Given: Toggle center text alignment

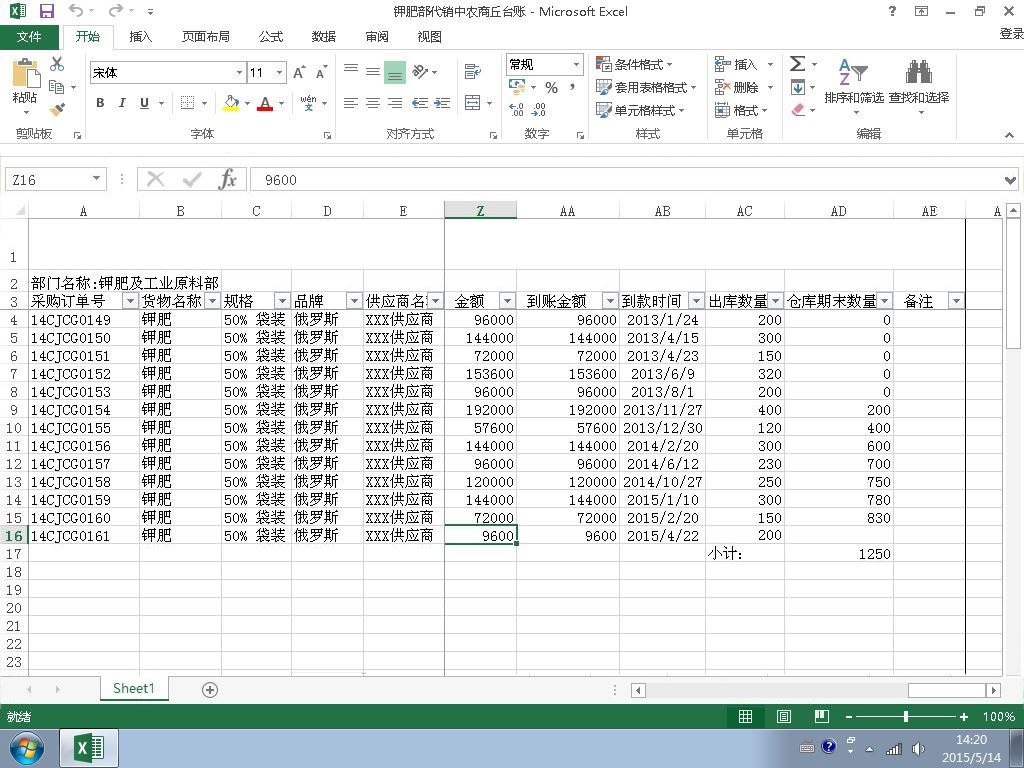Looking at the screenshot, I should (373, 103).
